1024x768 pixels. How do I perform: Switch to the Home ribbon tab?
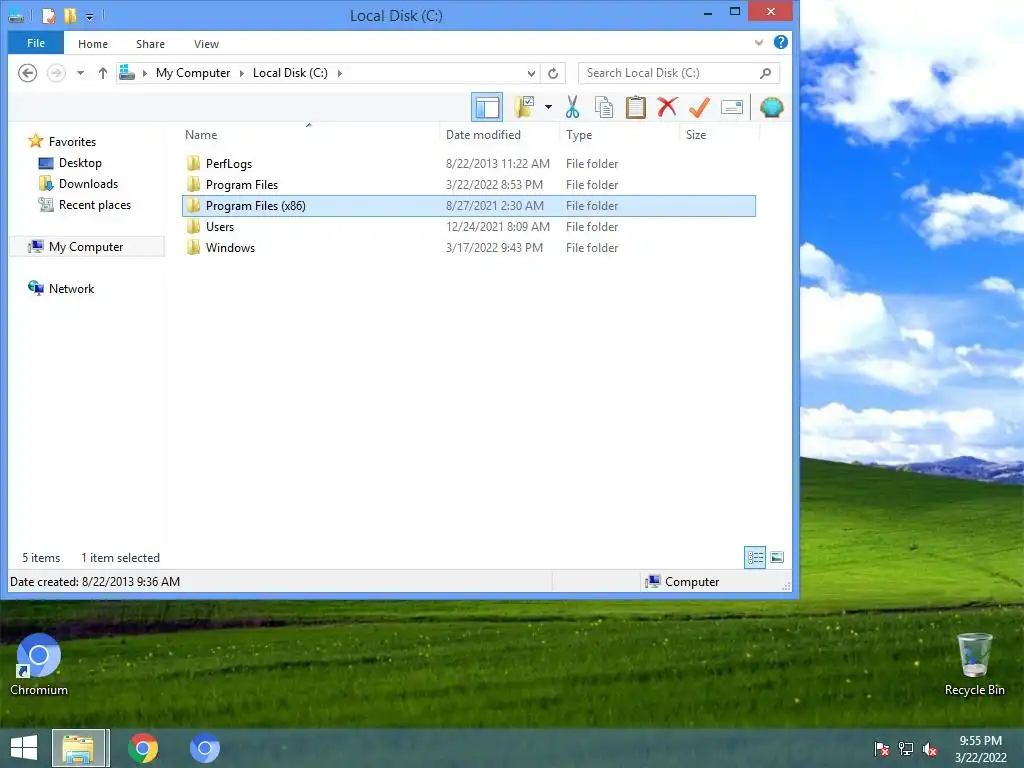[93, 44]
